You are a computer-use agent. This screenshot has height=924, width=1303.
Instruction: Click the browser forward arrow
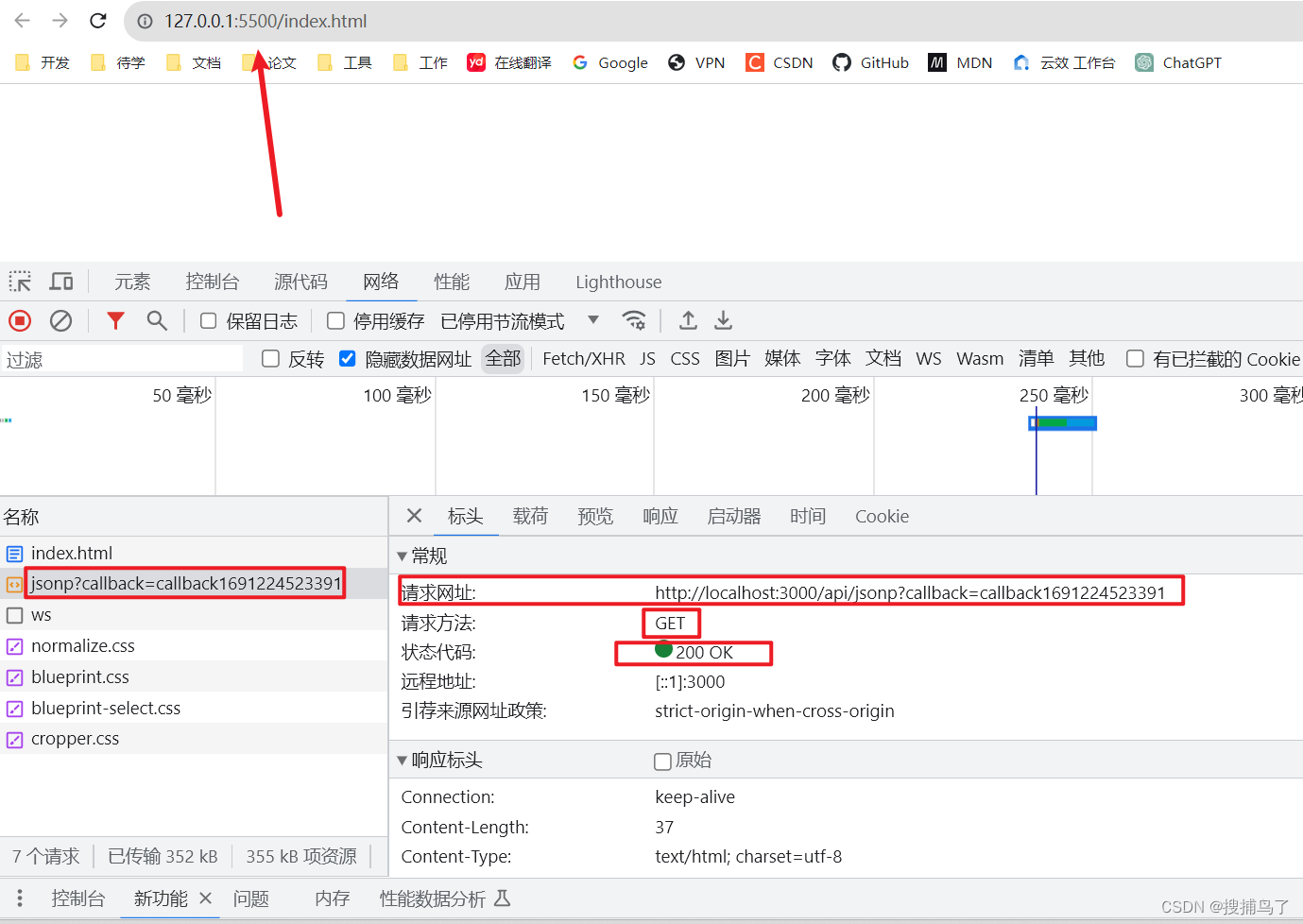coord(60,20)
